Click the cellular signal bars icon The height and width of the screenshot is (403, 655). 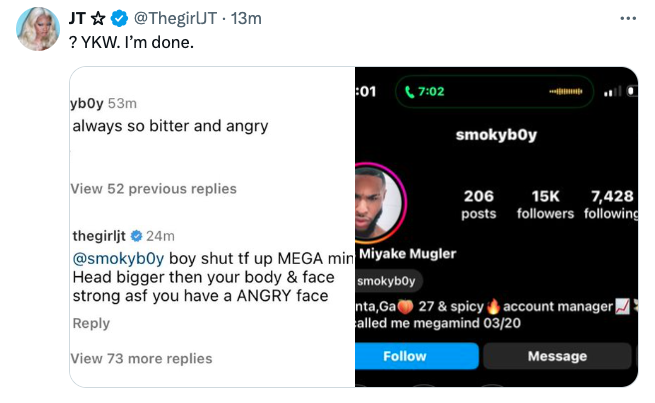pos(612,92)
